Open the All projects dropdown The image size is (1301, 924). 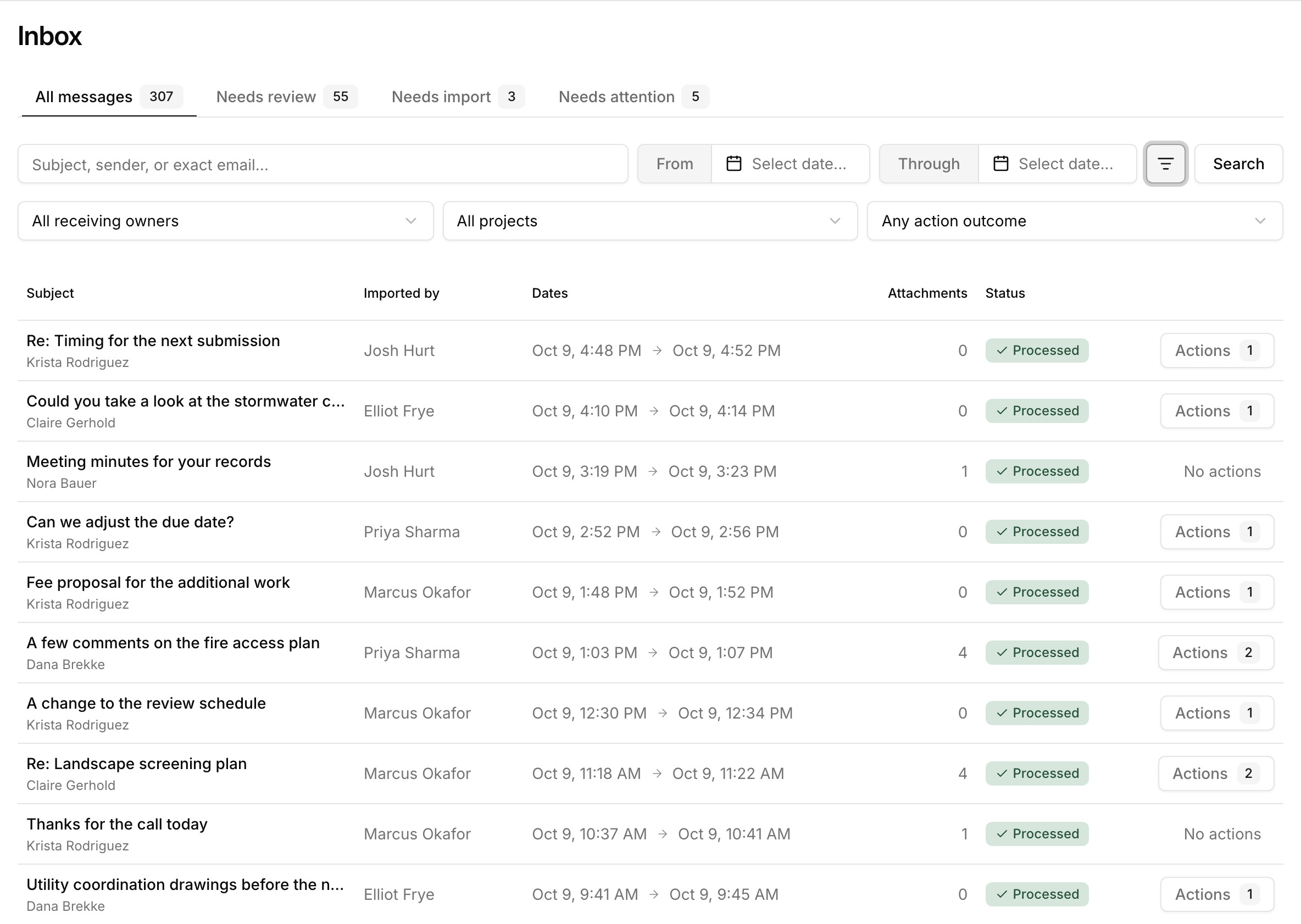pos(650,221)
